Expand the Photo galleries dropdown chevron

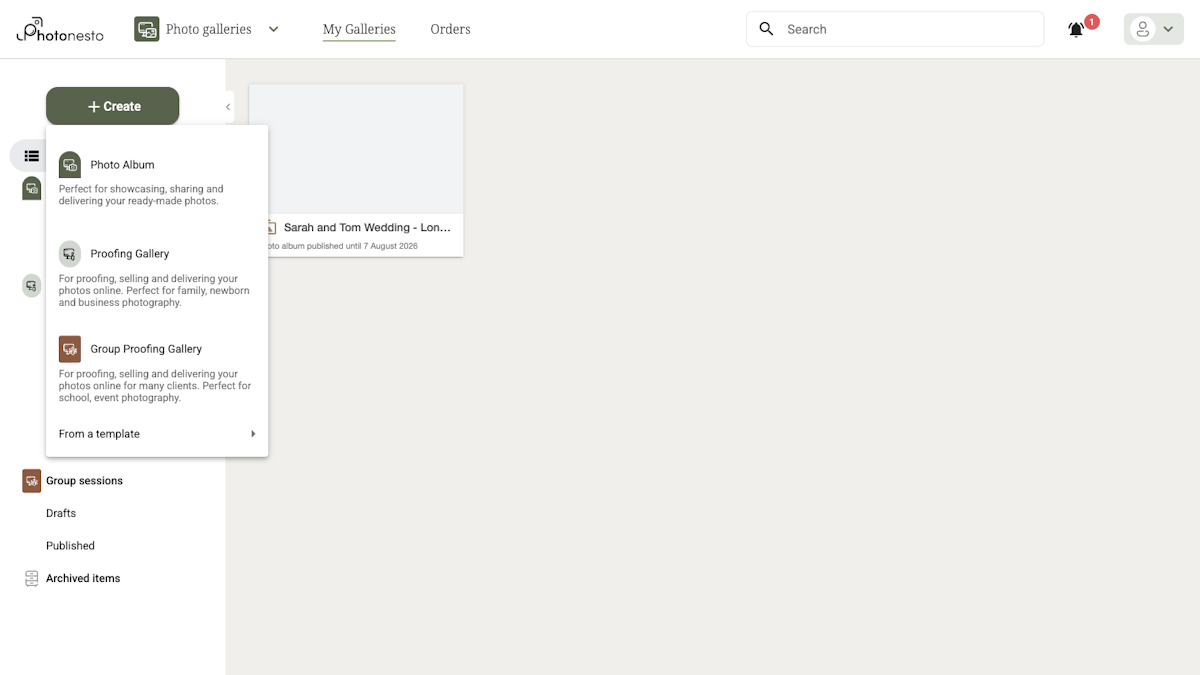click(x=273, y=29)
